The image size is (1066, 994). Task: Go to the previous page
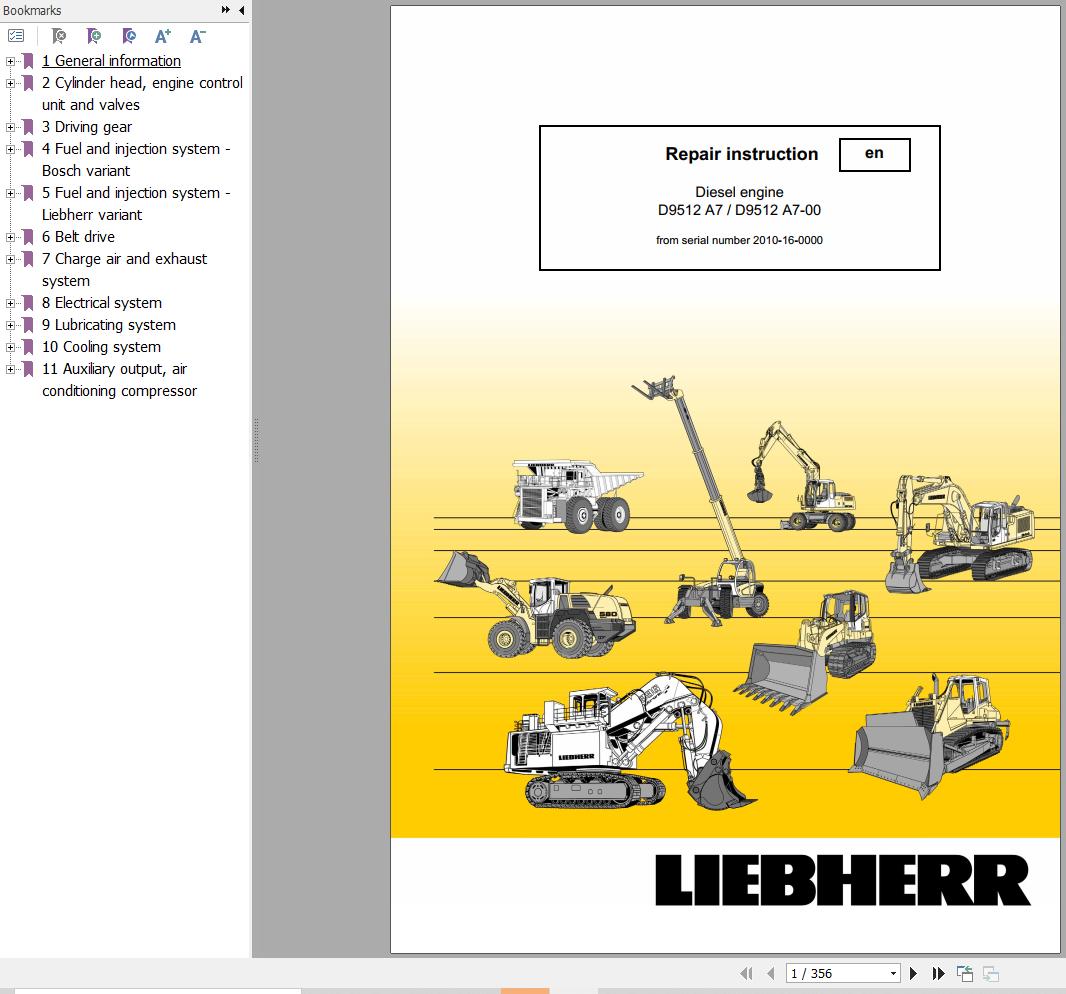pos(771,974)
